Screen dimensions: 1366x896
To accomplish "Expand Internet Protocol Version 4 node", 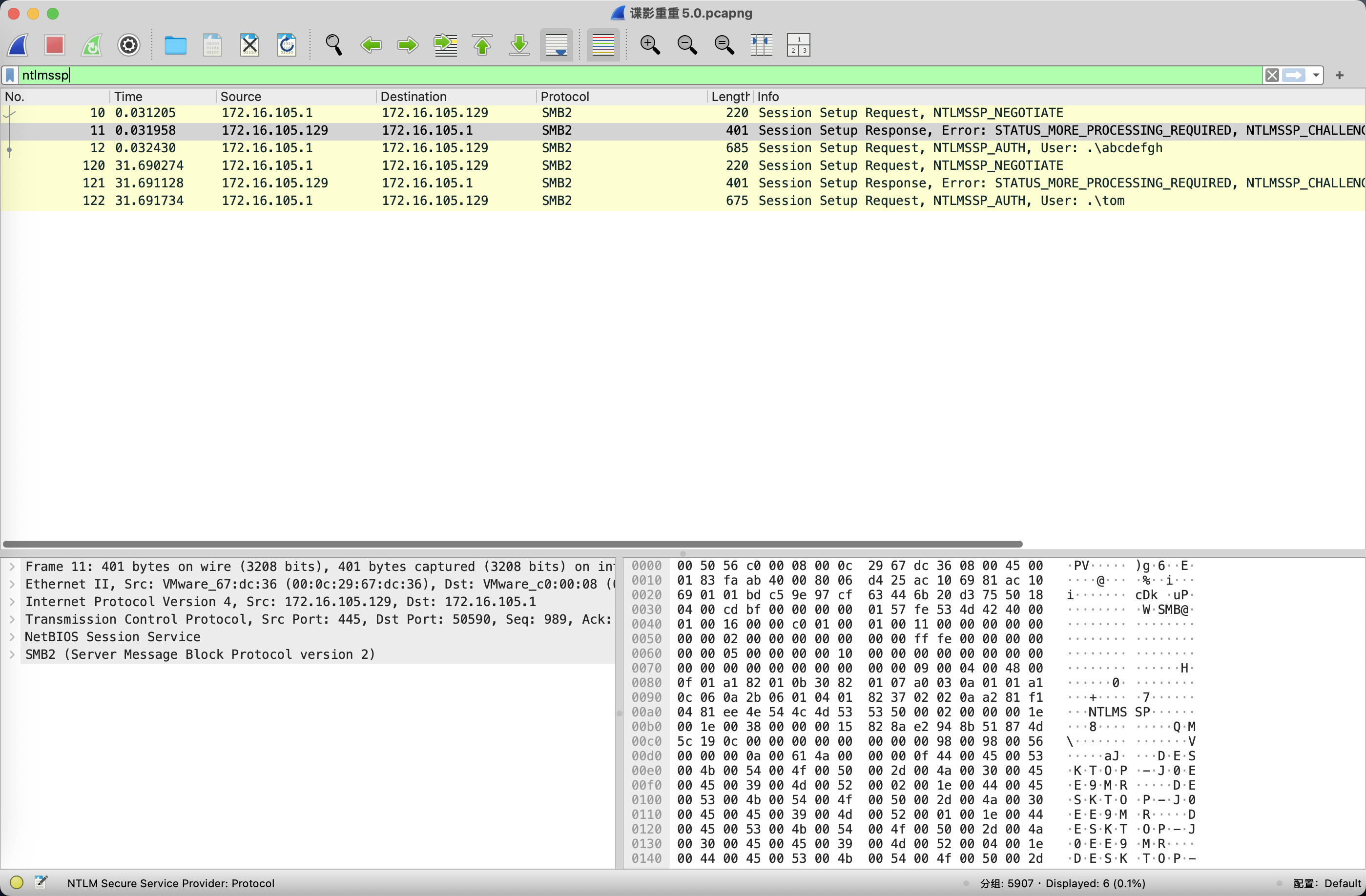I will (12, 602).
